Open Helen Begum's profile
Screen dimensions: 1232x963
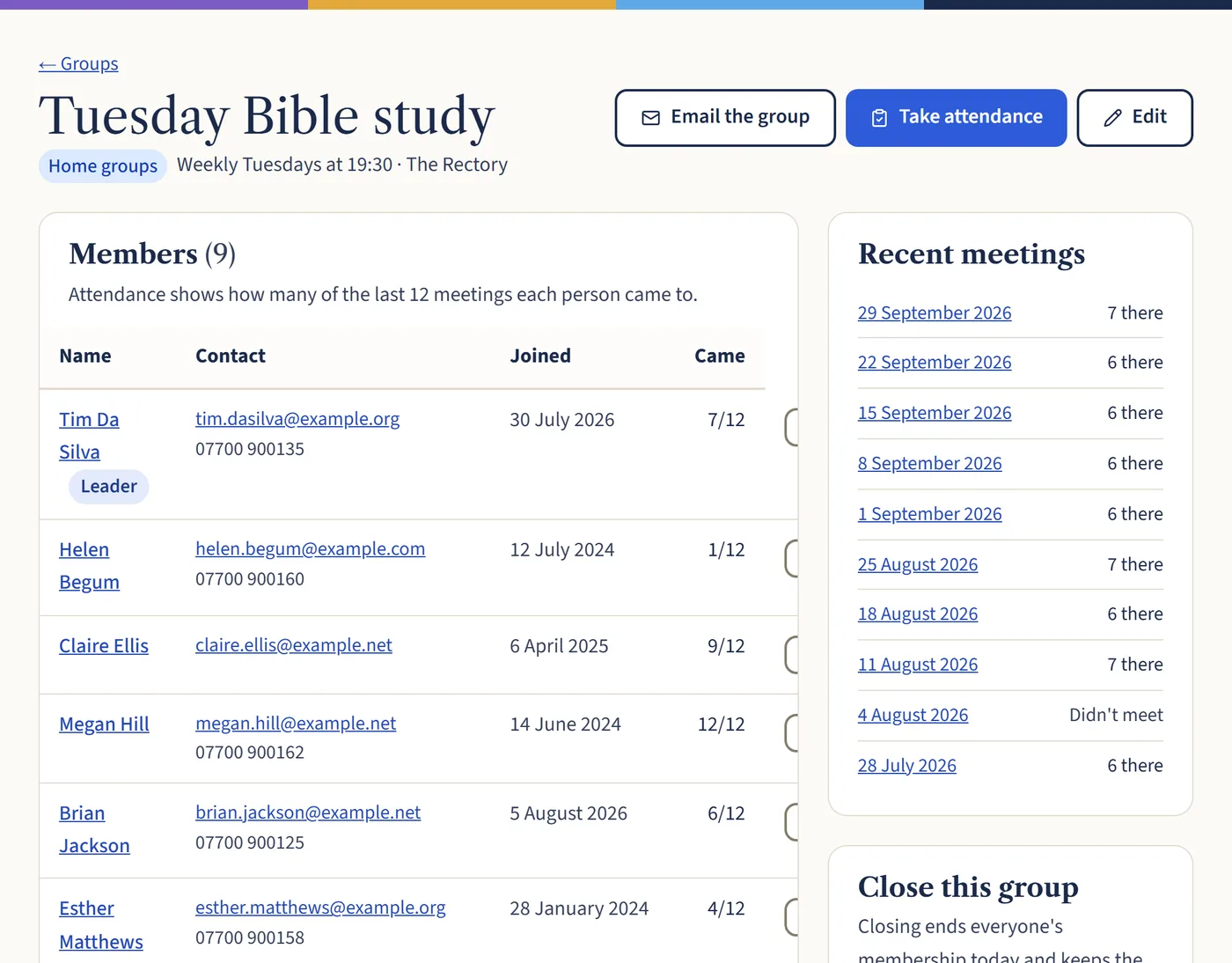pos(89,566)
